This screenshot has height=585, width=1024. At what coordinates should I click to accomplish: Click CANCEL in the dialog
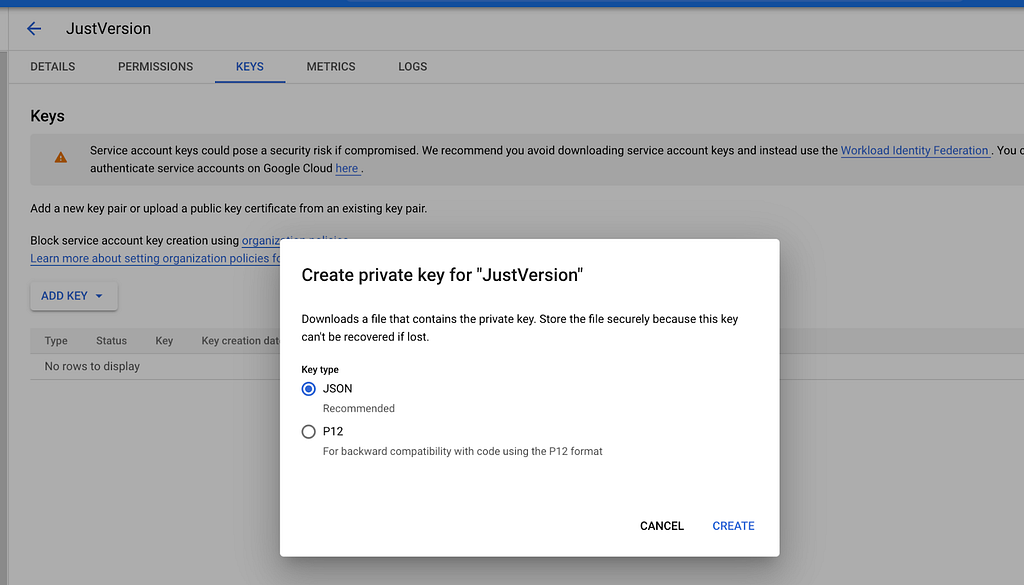coord(662,526)
